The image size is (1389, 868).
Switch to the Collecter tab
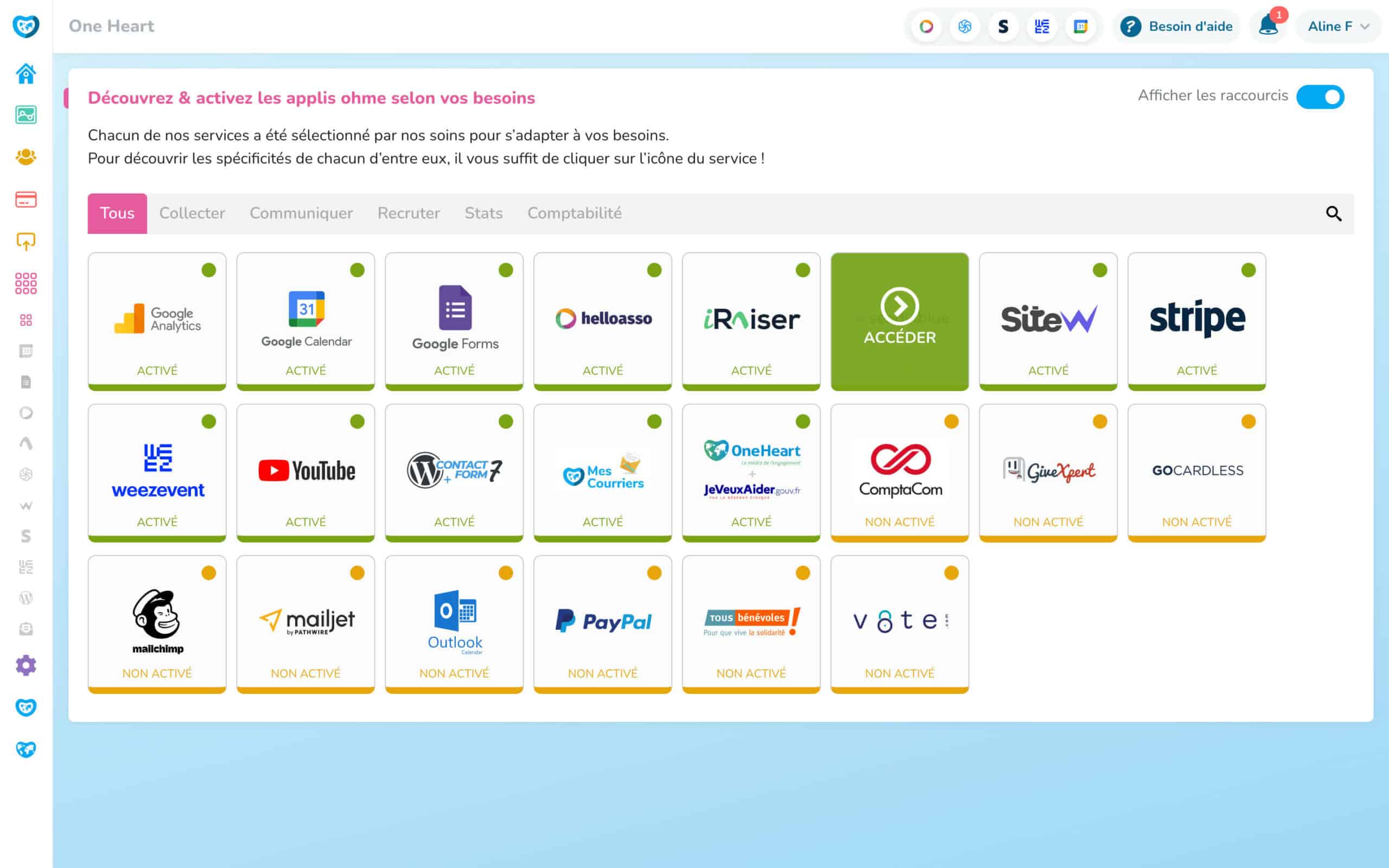tap(192, 214)
